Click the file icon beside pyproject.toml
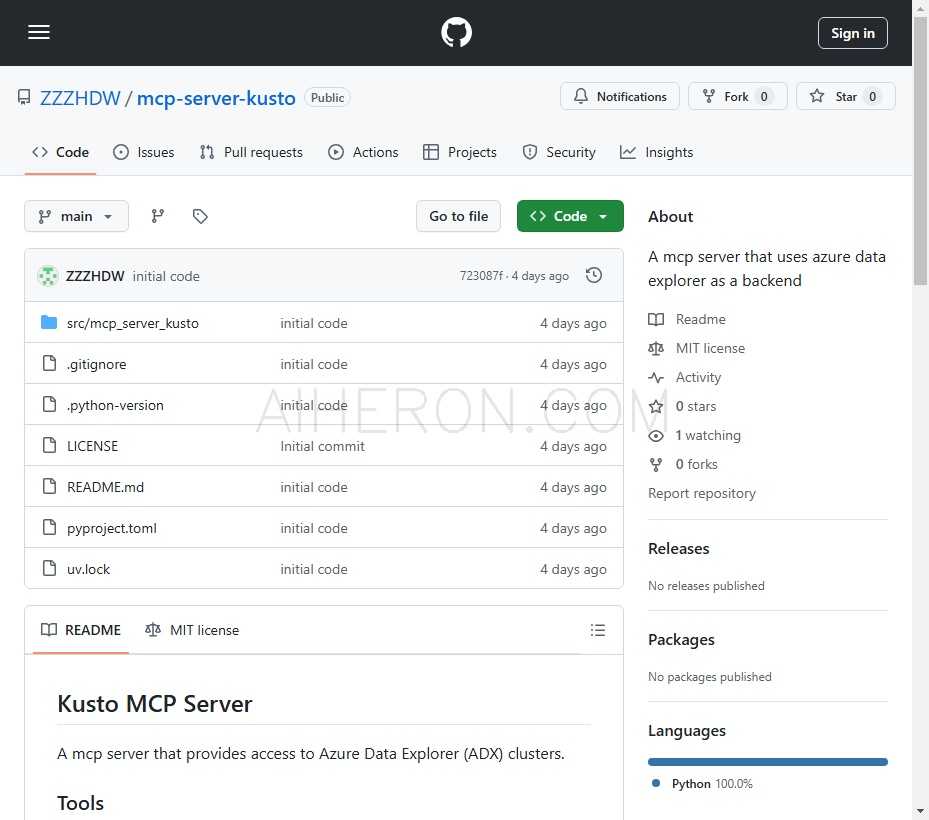929x820 pixels. [x=50, y=527]
